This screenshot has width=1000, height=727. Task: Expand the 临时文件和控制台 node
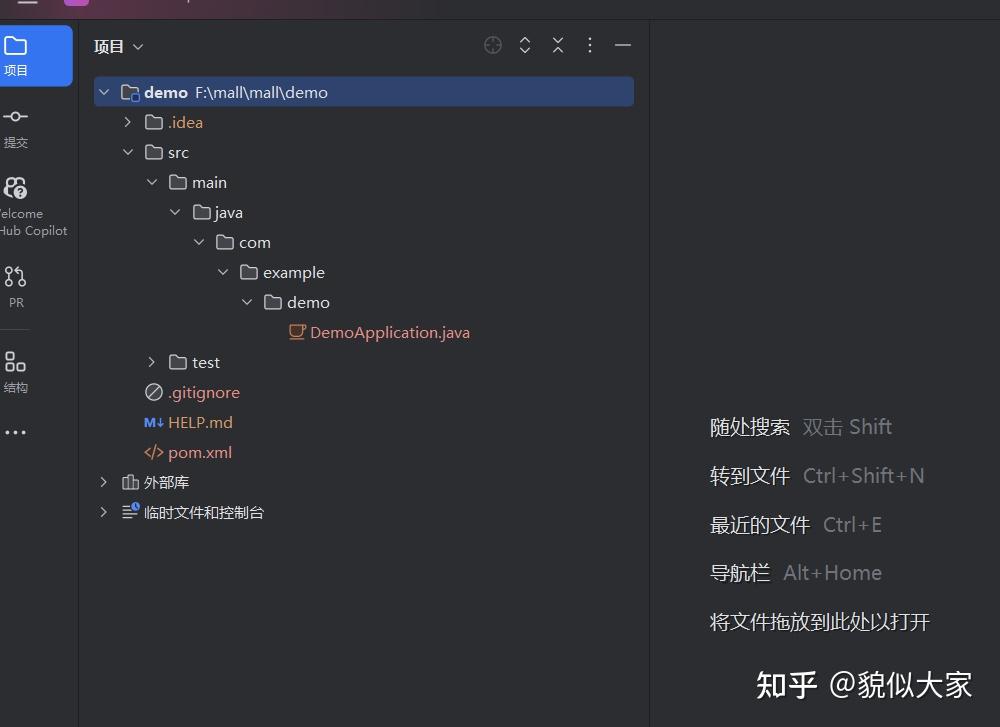pos(103,511)
